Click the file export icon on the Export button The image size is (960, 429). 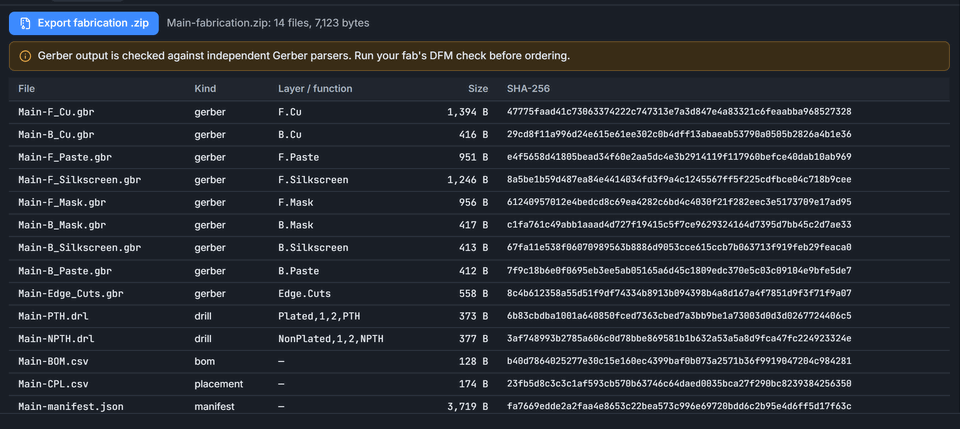(25, 23)
